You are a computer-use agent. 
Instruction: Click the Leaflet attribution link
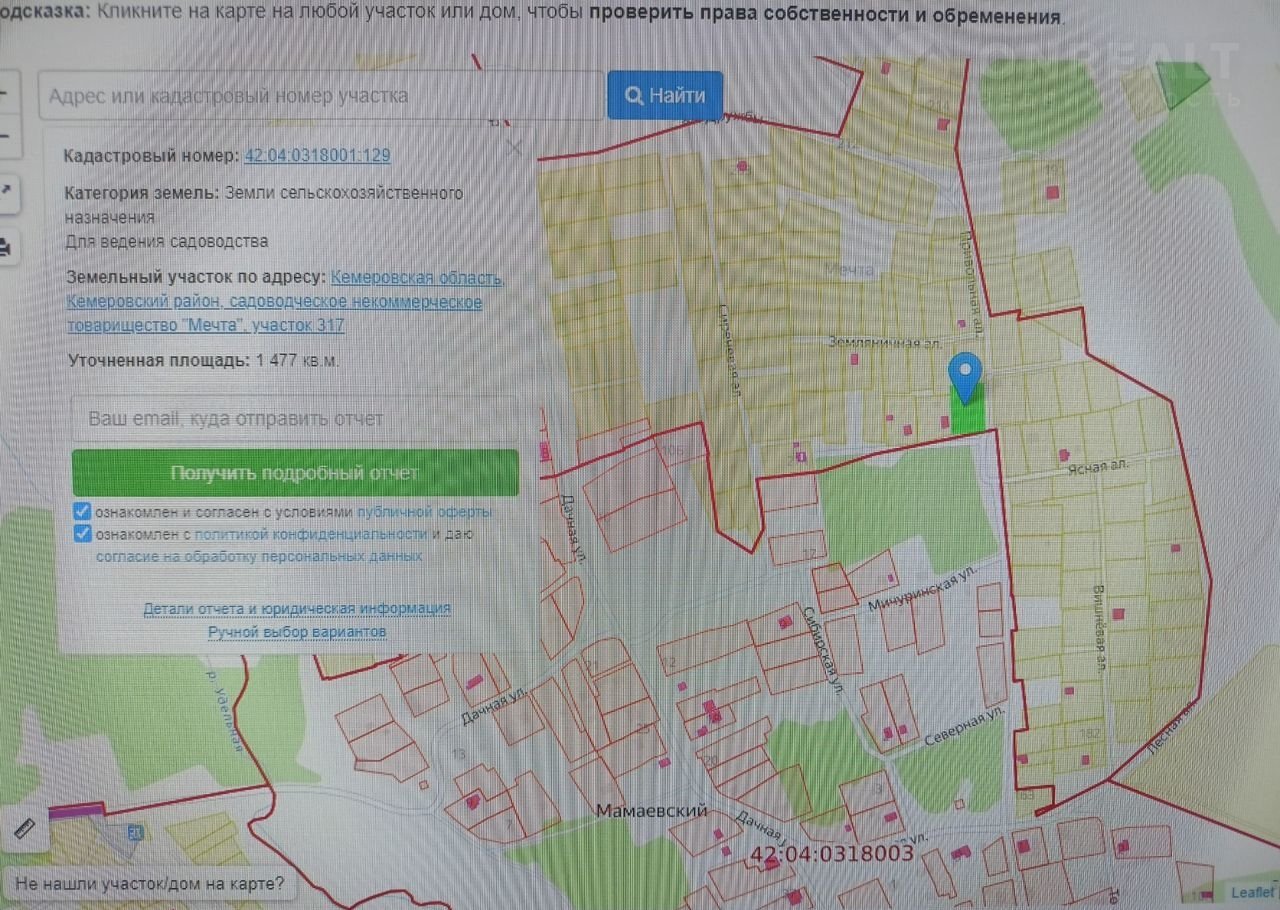[1252, 893]
